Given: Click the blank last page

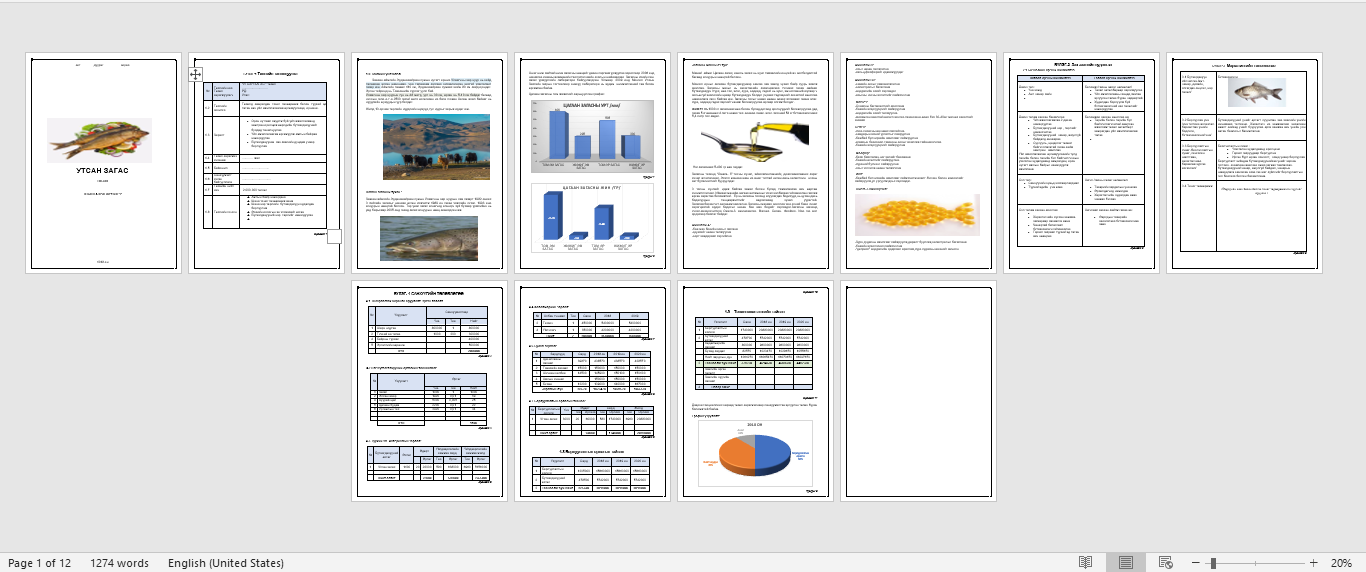Looking at the screenshot, I should click(919, 390).
